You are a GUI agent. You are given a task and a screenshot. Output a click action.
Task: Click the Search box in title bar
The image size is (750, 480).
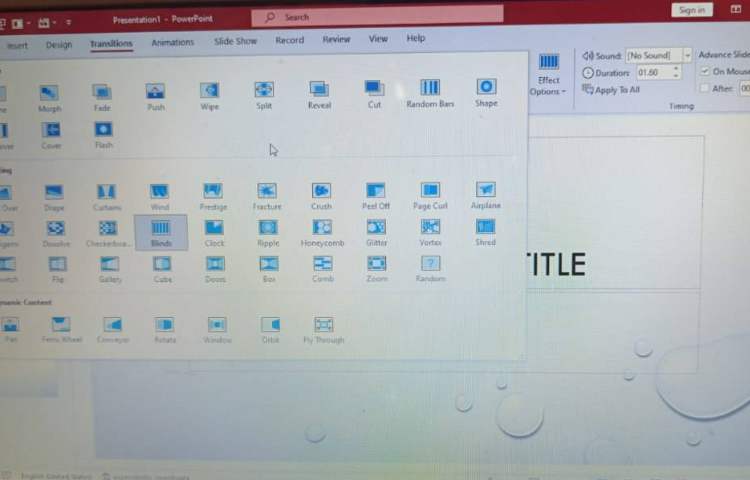pyautogui.click(x=377, y=16)
